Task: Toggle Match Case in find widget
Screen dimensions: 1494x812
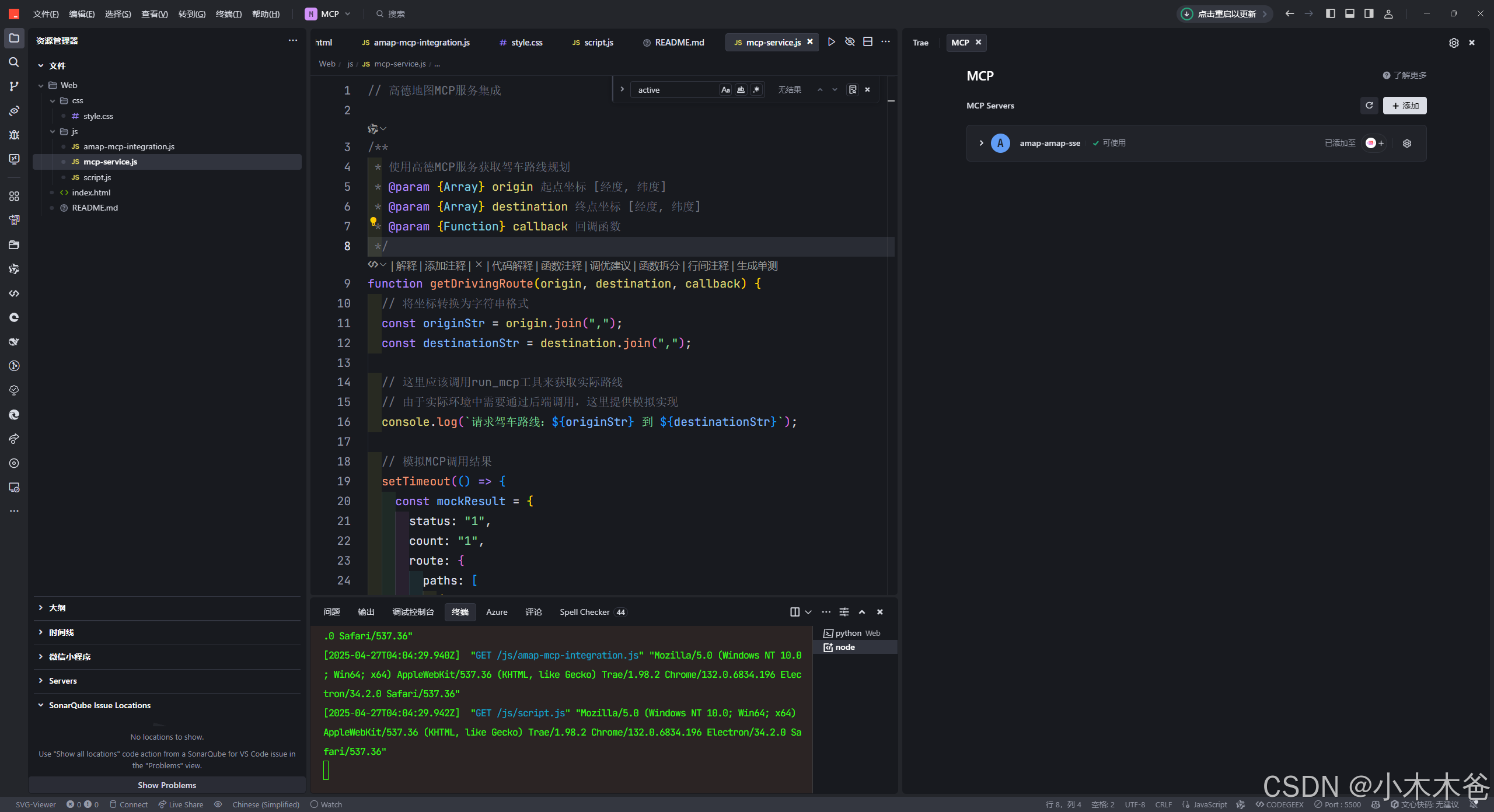Action: (725, 90)
